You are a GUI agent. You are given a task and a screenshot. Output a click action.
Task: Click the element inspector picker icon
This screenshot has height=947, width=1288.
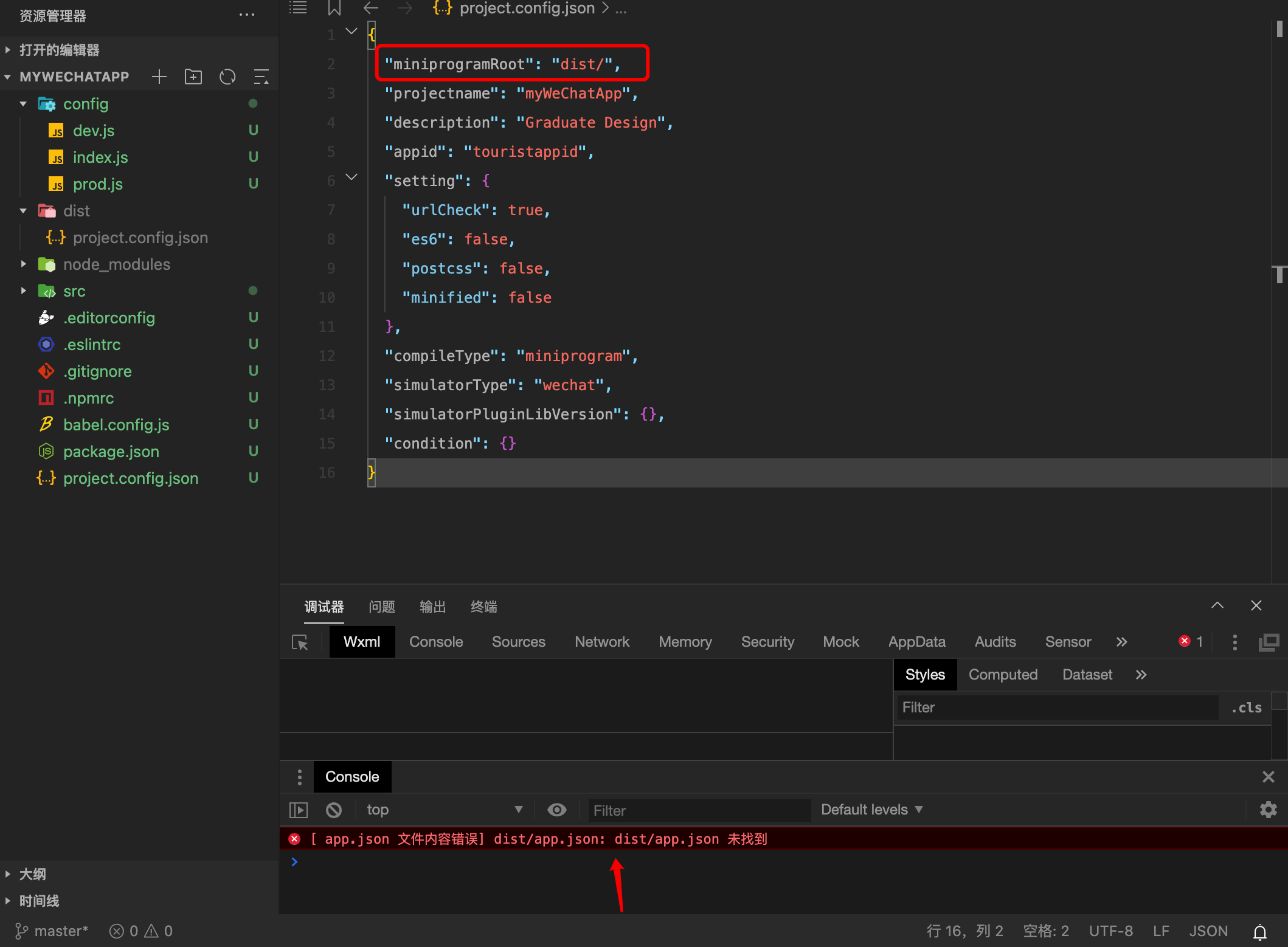click(300, 642)
